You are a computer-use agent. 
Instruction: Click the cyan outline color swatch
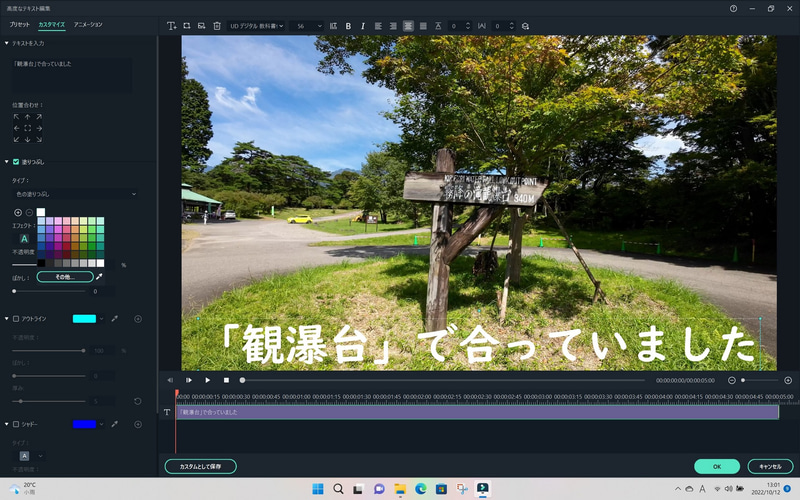click(84, 319)
